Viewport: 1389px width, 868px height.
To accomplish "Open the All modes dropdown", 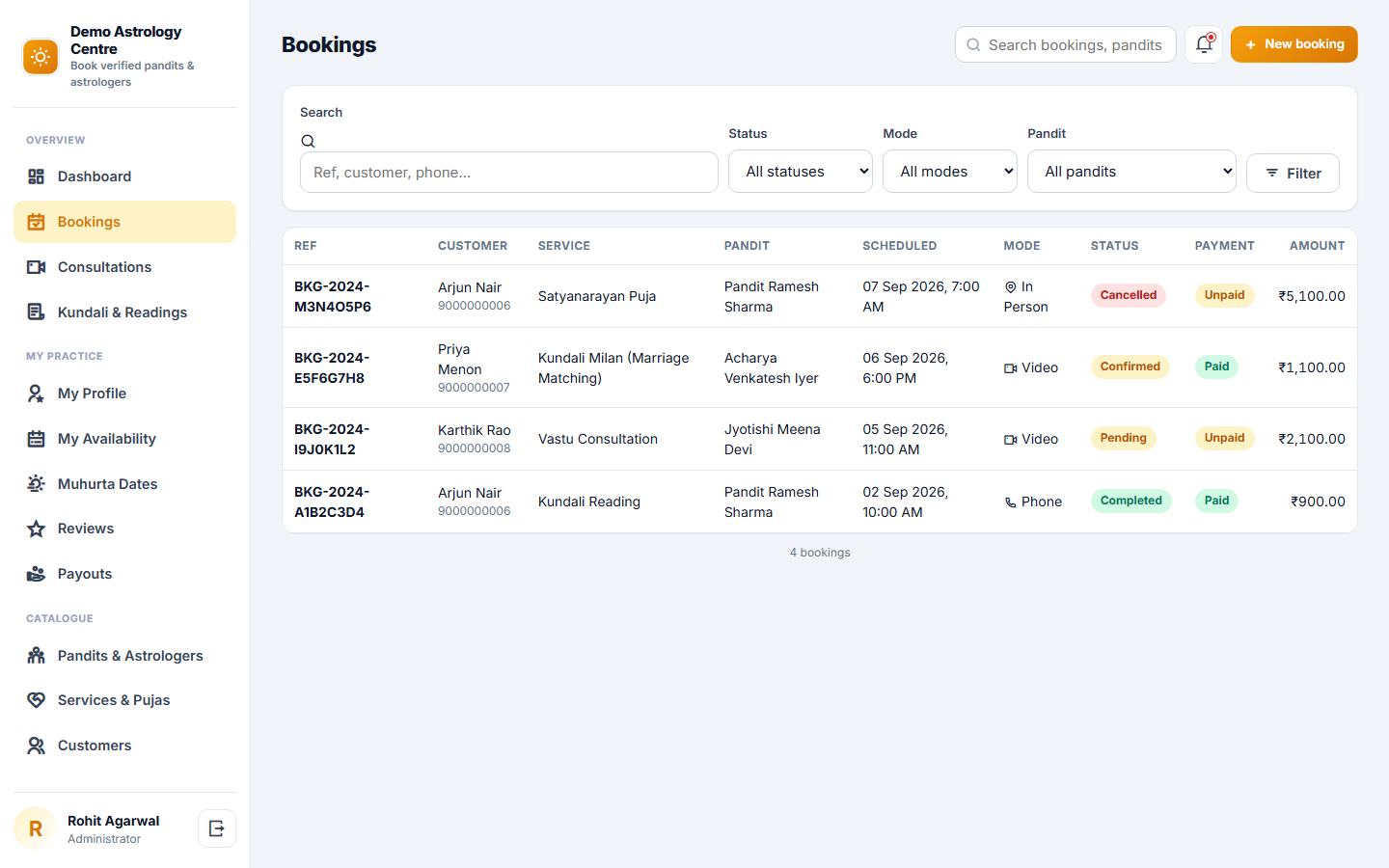I will (x=950, y=172).
